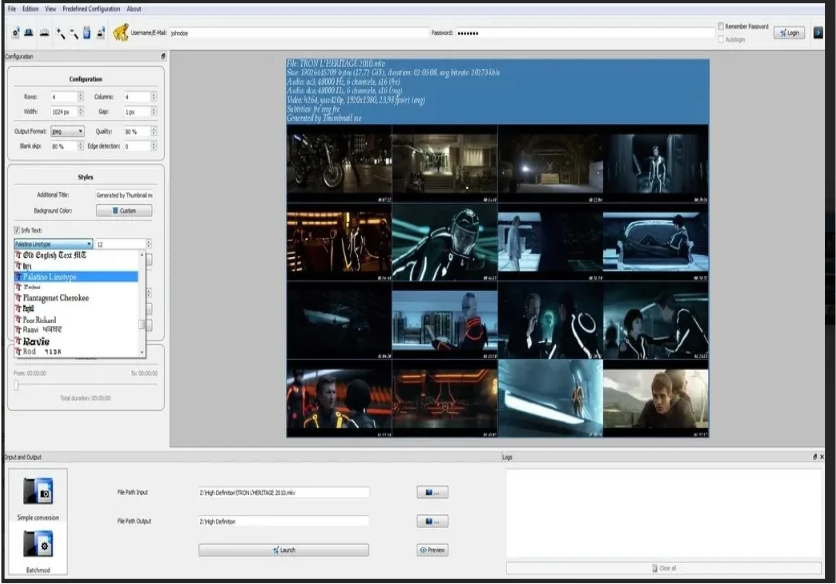
Task: Open the Output Format jpeg dropdown
Action: (x=67, y=131)
